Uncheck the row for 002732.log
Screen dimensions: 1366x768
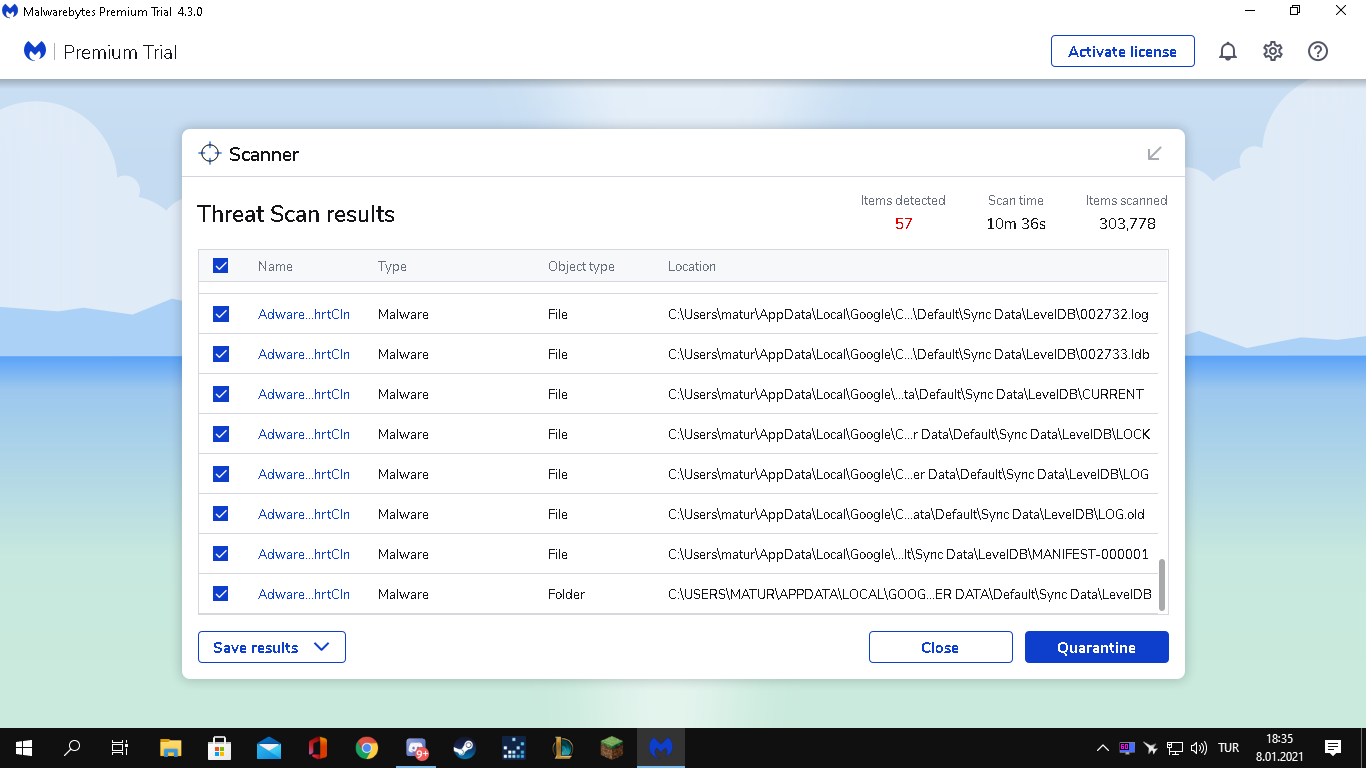tap(221, 314)
